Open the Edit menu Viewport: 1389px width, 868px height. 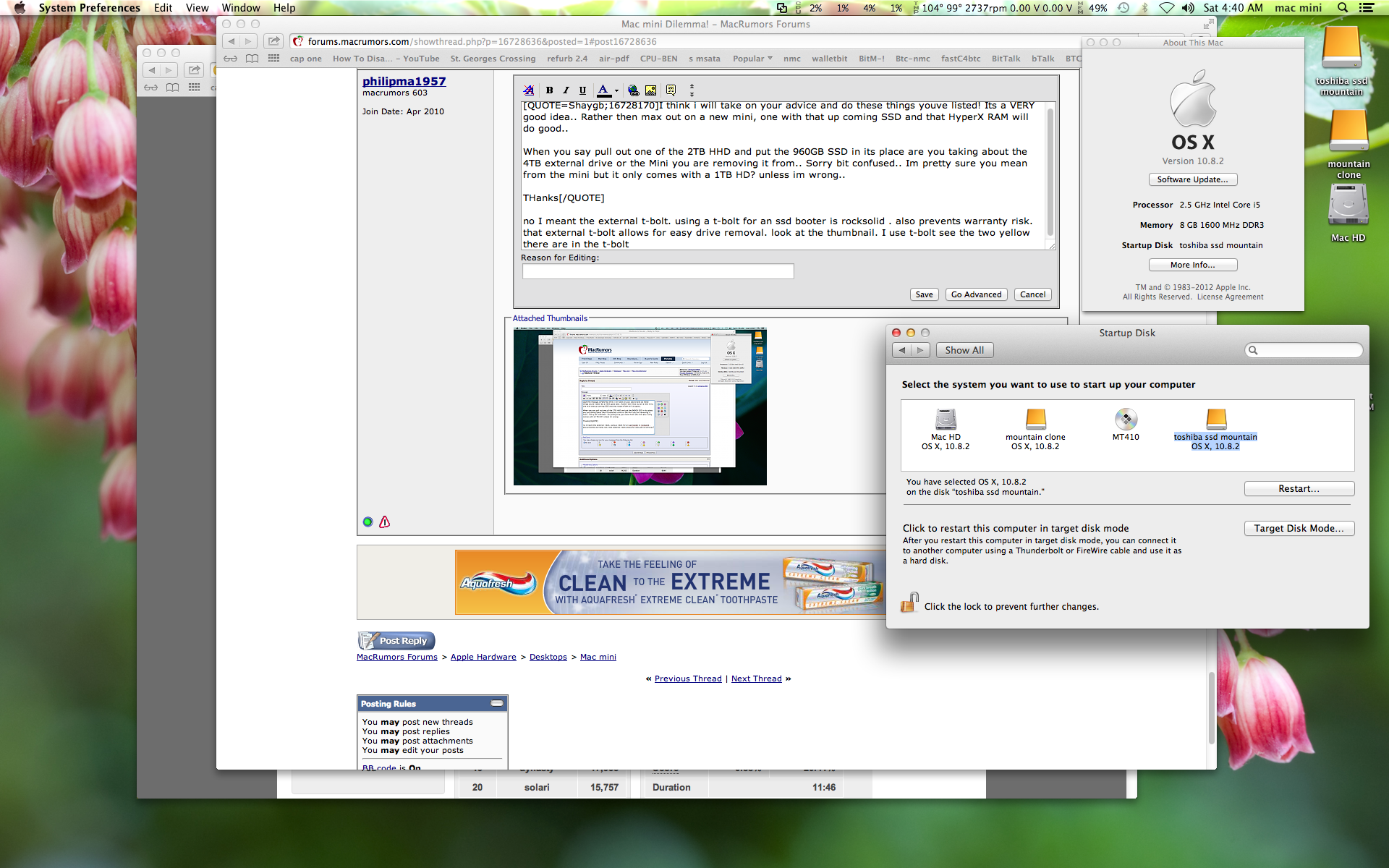coord(163,8)
